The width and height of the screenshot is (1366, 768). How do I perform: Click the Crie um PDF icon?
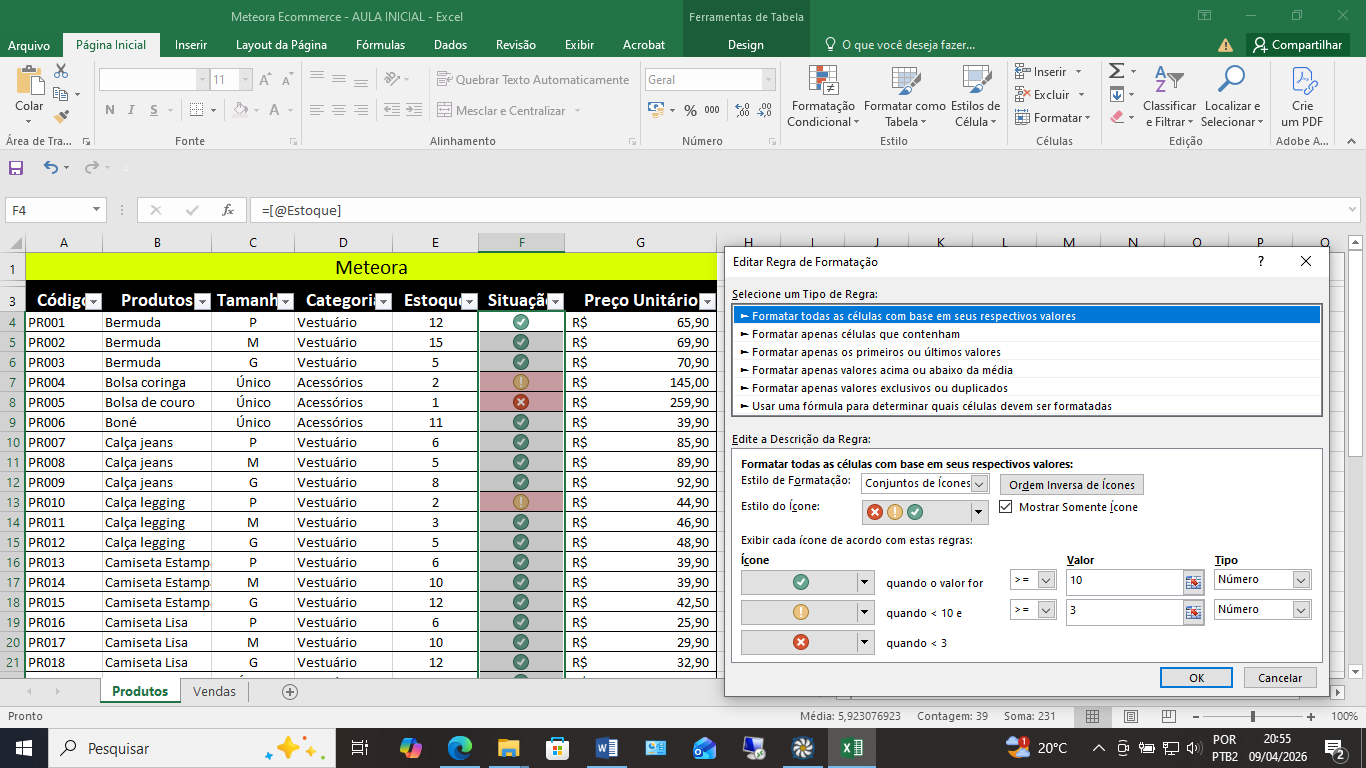(x=1302, y=97)
